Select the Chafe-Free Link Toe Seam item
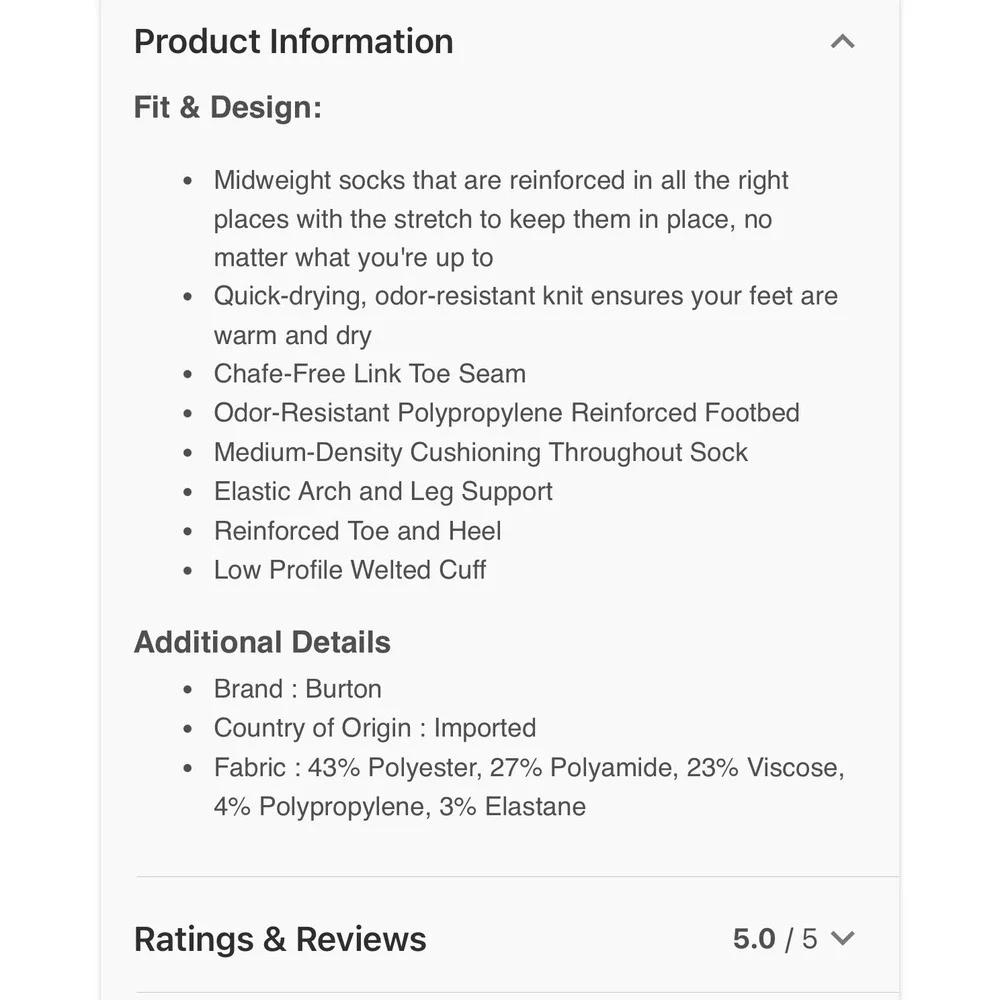This screenshot has height=1000, width=1000. point(370,374)
